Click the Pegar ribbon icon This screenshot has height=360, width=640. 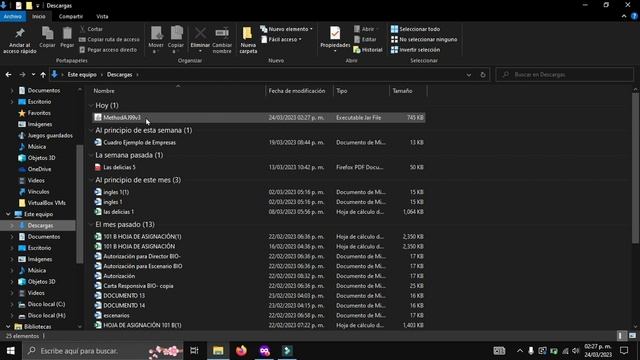tap(67, 33)
